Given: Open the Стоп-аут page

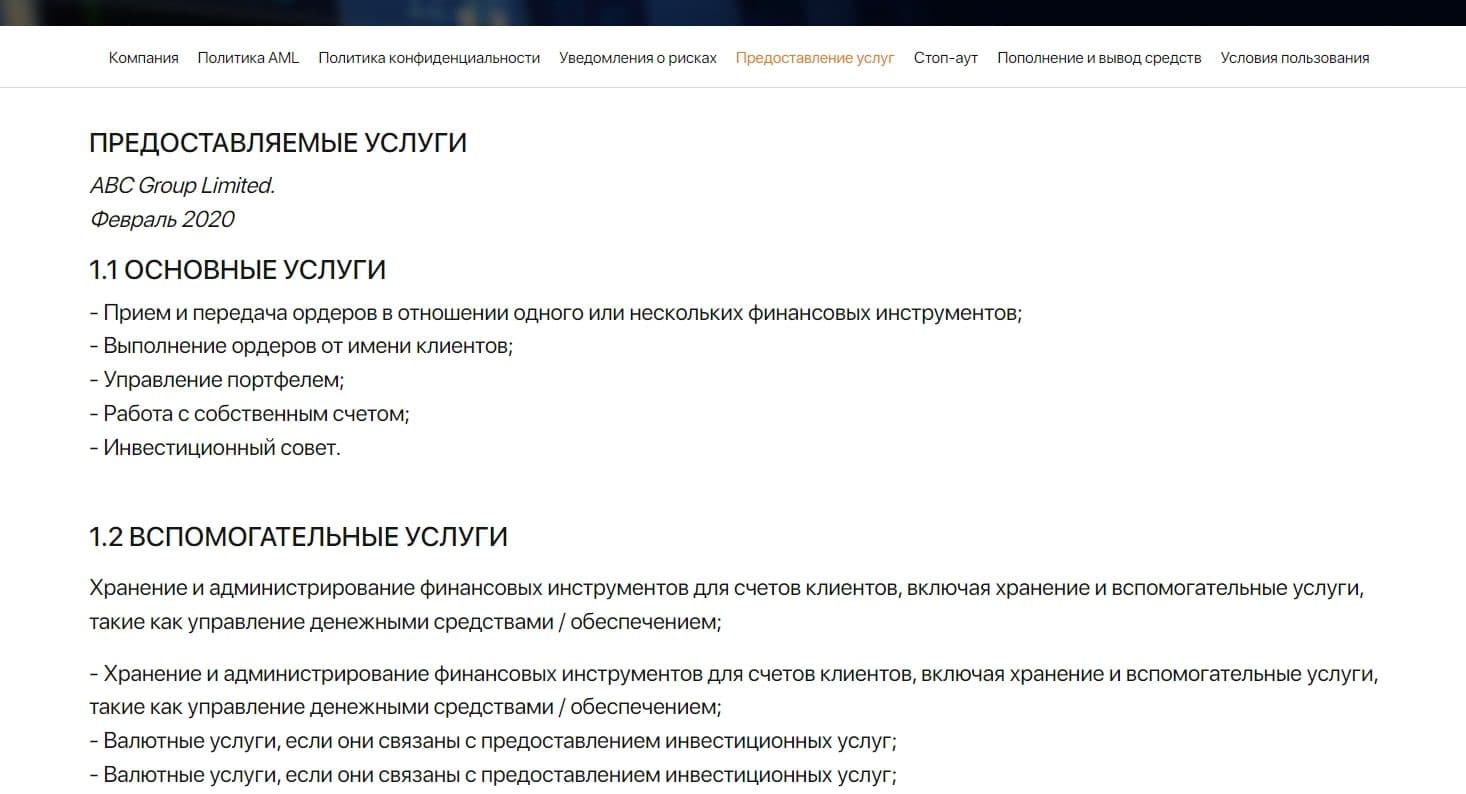Looking at the screenshot, I should pos(946,58).
